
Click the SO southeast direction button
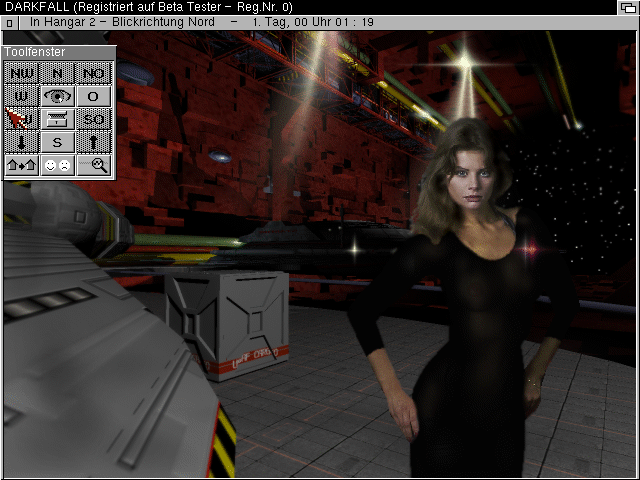pos(93,119)
